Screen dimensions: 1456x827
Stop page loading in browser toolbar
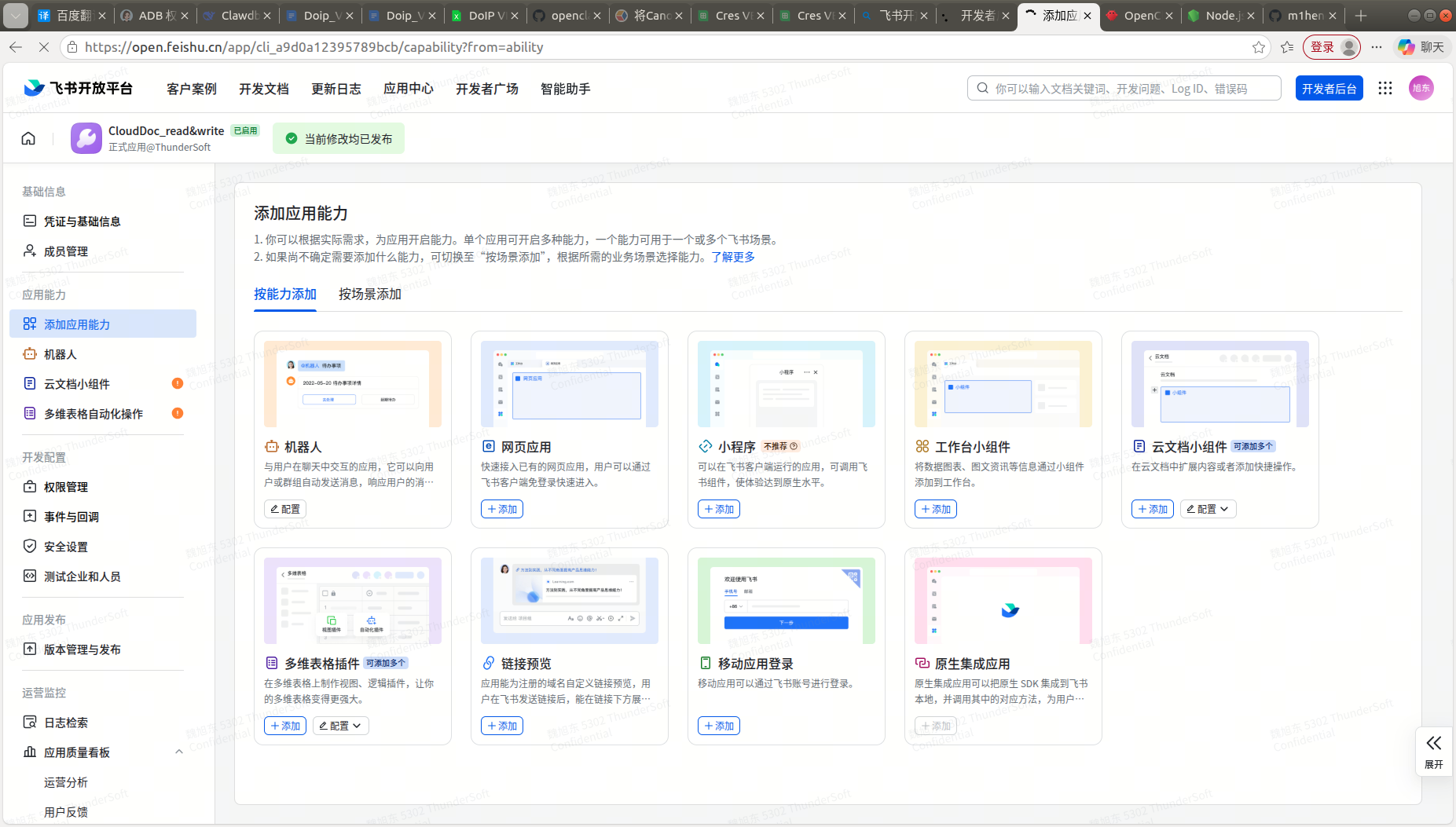(x=44, y=47)
